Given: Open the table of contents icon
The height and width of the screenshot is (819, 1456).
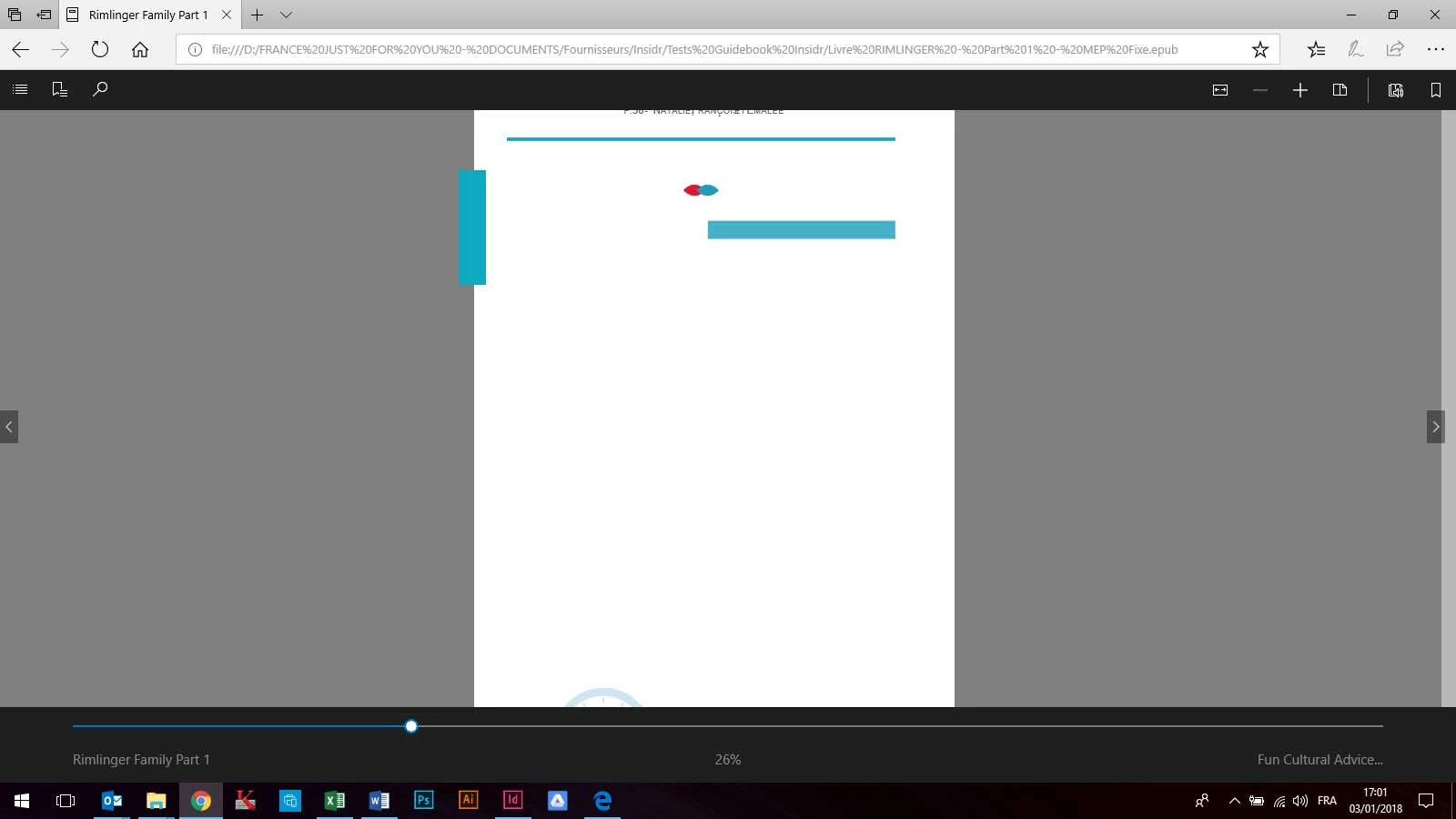Looking at the screenshot, I should (x=20, y=89).
